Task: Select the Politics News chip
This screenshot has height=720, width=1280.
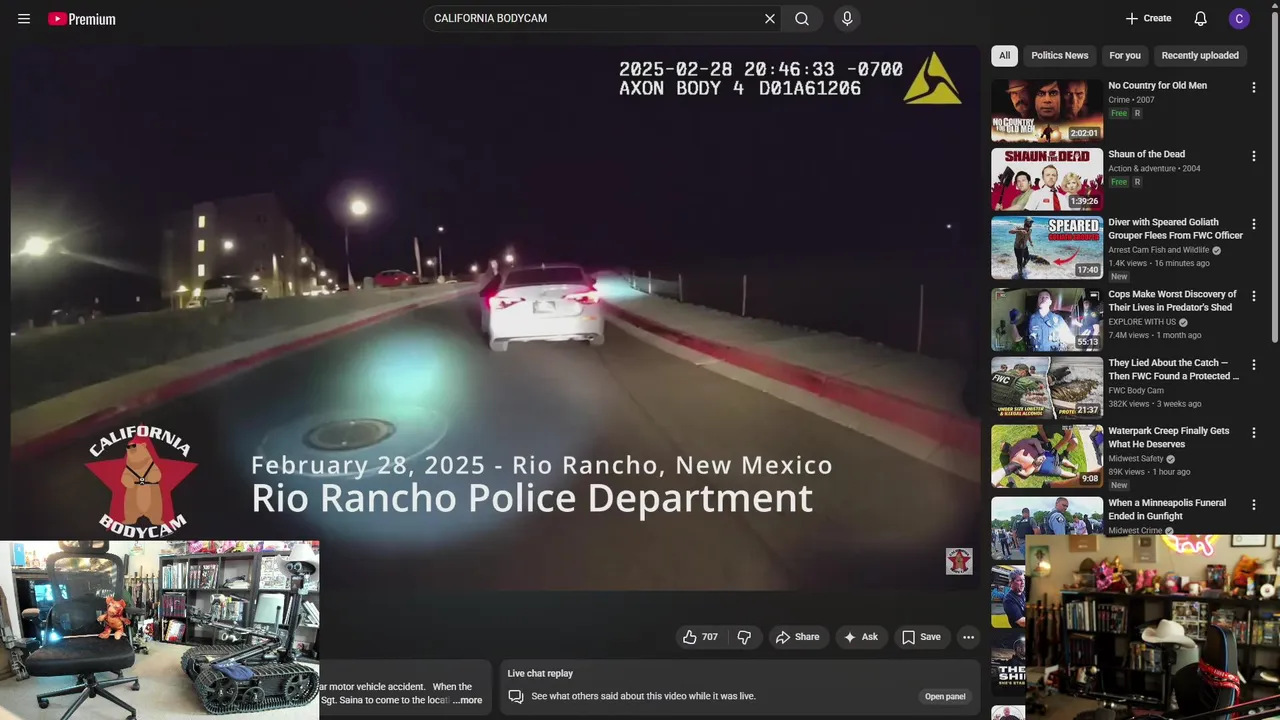Action: 1059,56
